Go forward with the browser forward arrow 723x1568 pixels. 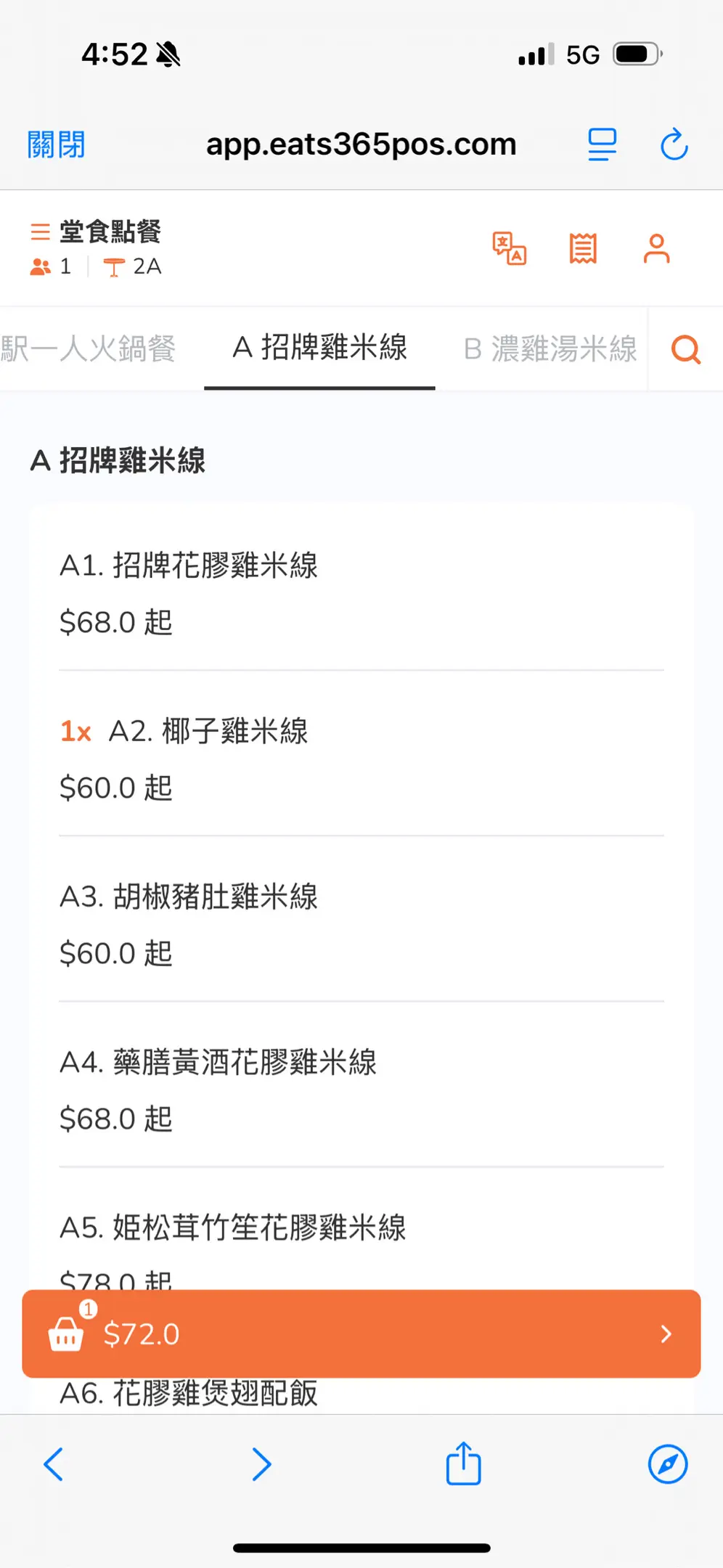[261, 1463]
